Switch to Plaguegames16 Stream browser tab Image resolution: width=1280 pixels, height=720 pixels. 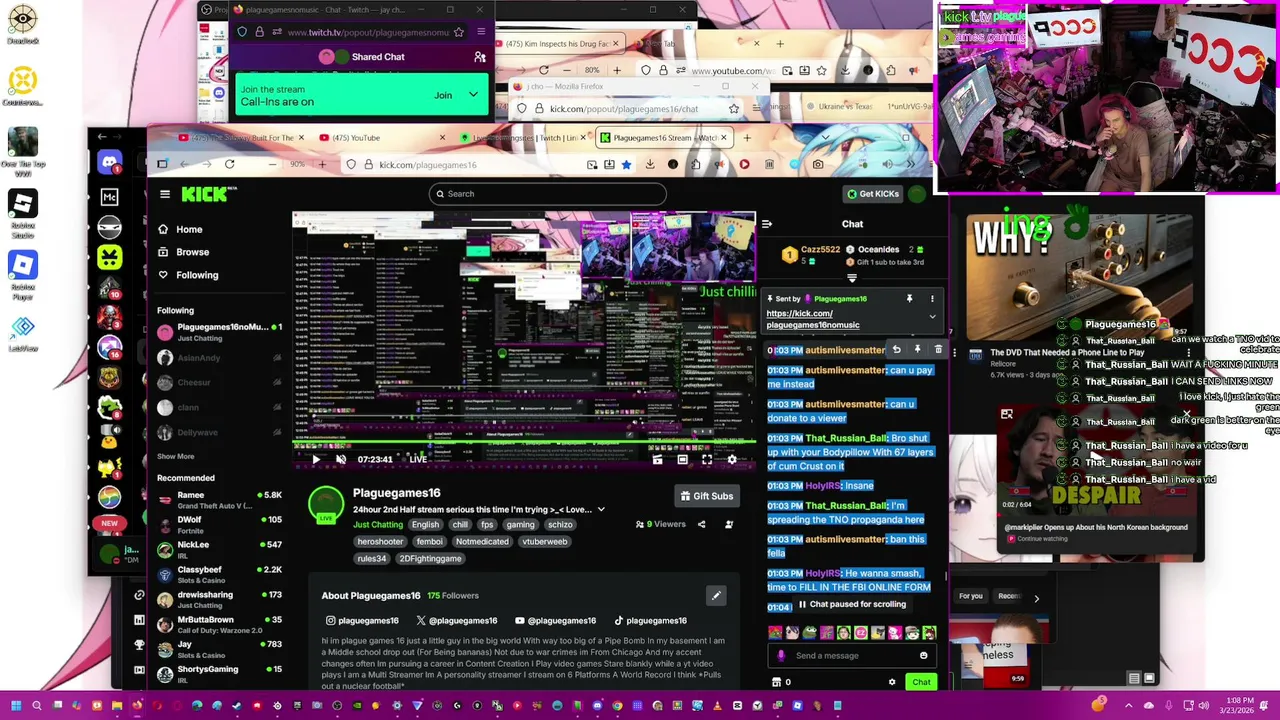coord(665,138)
